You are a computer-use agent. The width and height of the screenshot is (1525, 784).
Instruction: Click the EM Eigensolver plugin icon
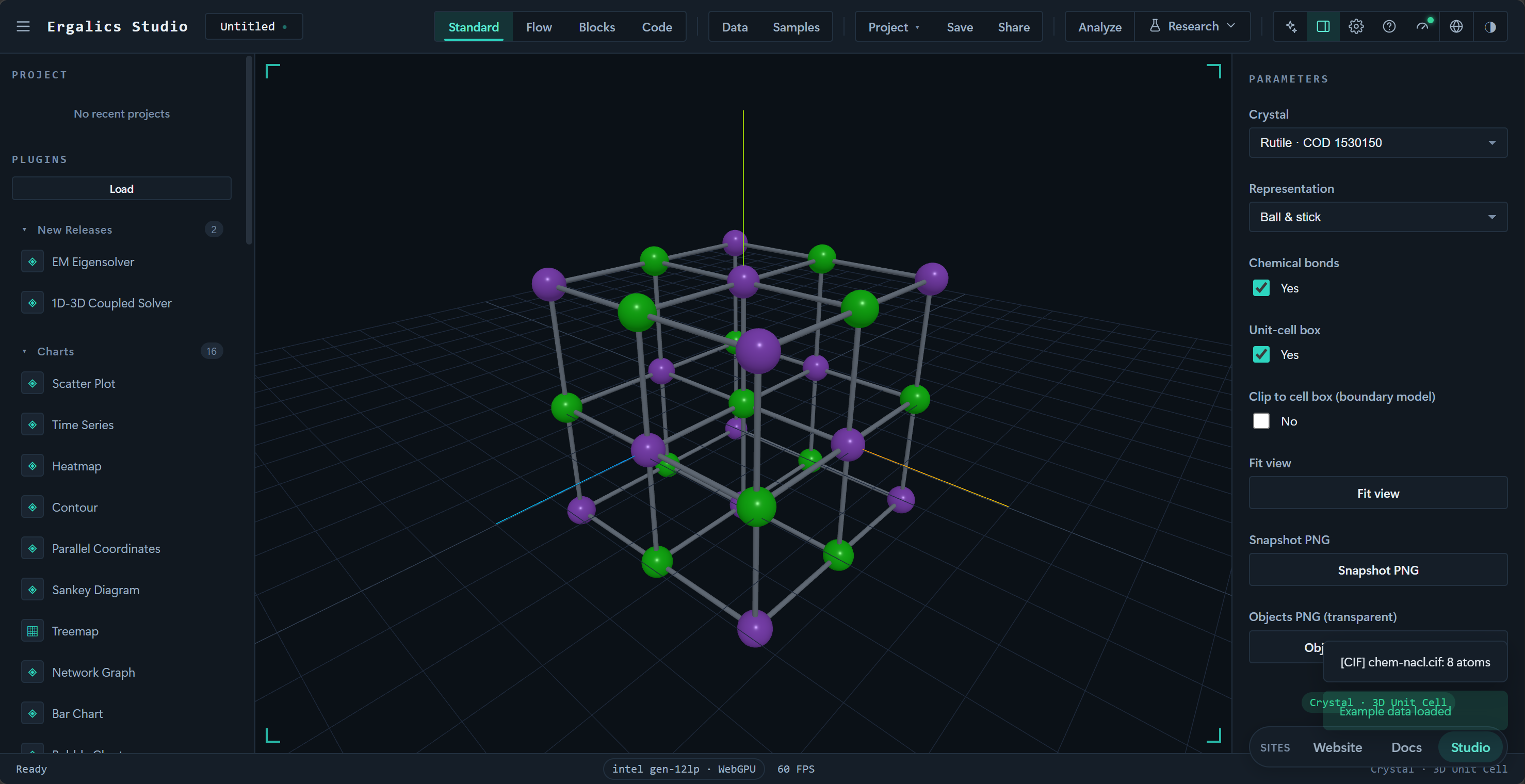pyautogui.click(x=33, y=262)
